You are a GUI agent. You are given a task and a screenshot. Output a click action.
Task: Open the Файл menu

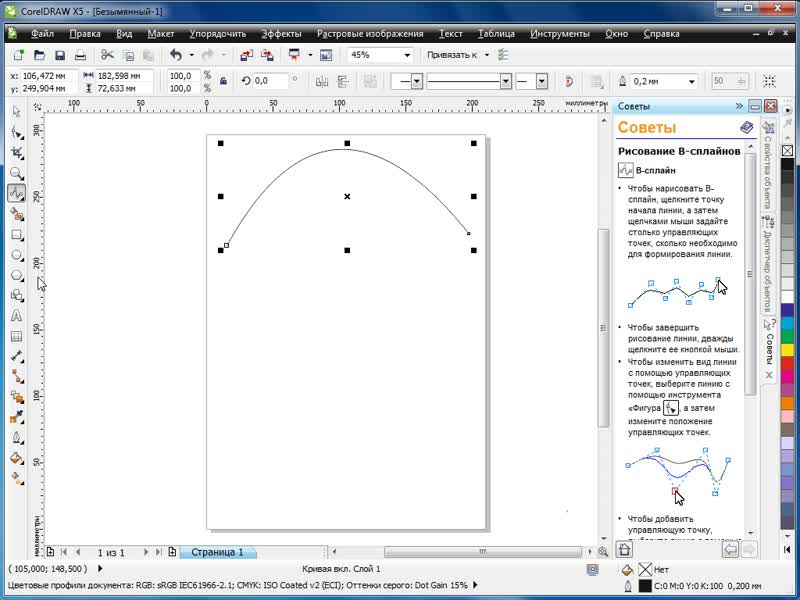tap(42, 34)
